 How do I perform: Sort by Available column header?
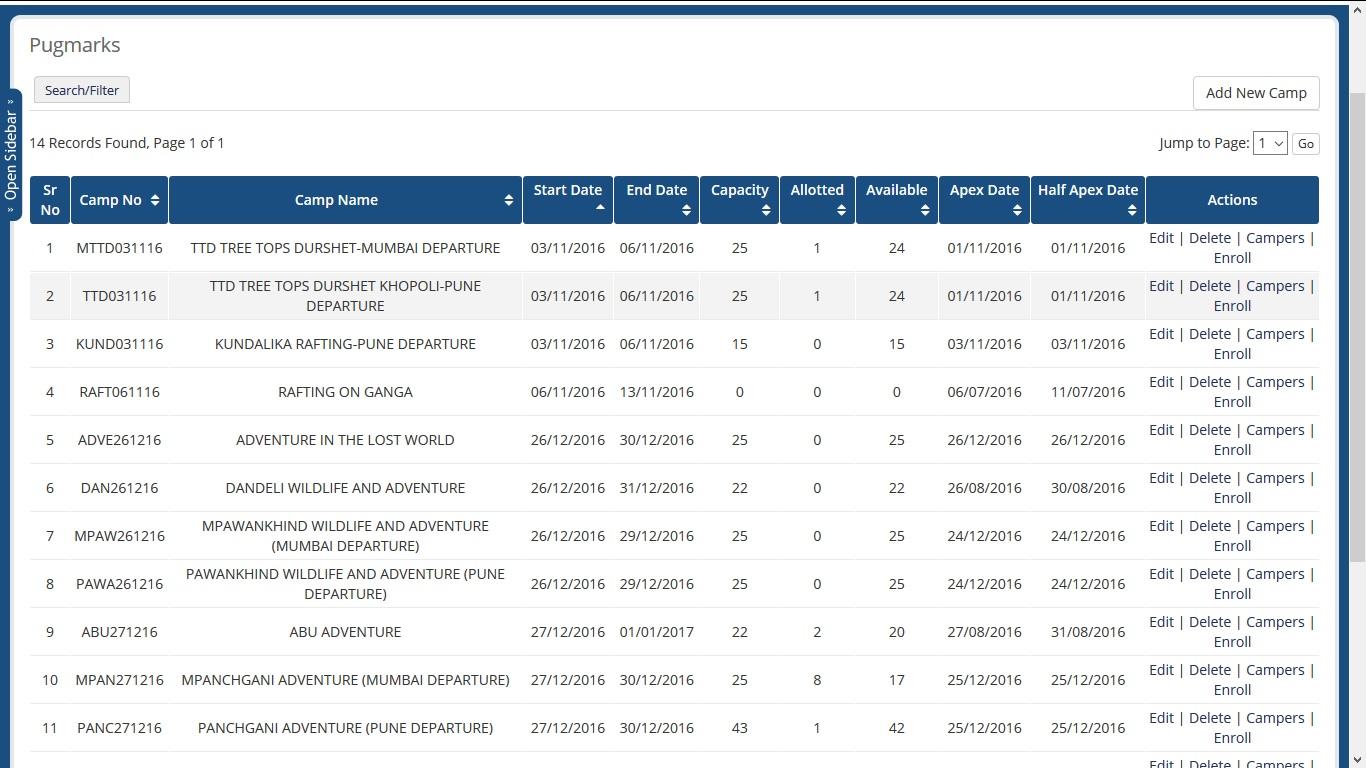pos(896,200)
